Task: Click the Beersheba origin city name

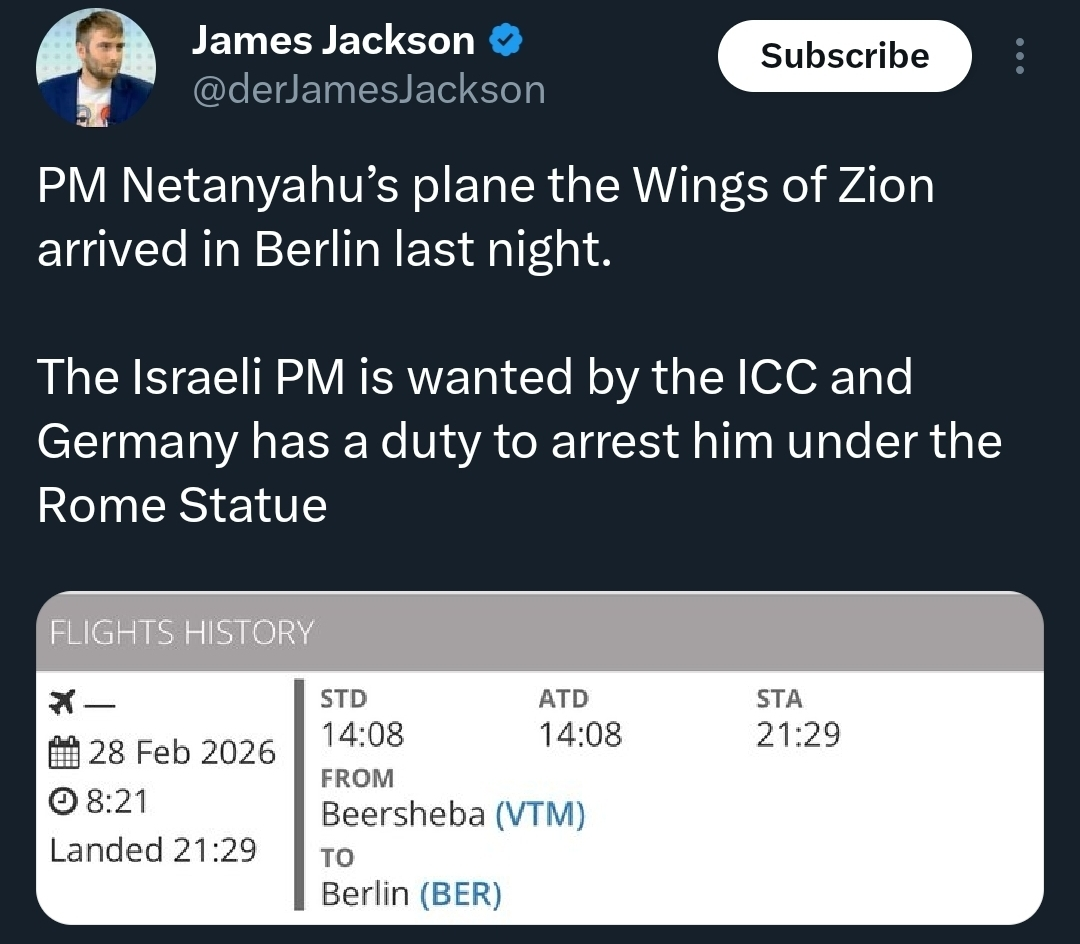Action: click(x=403, y=815)
